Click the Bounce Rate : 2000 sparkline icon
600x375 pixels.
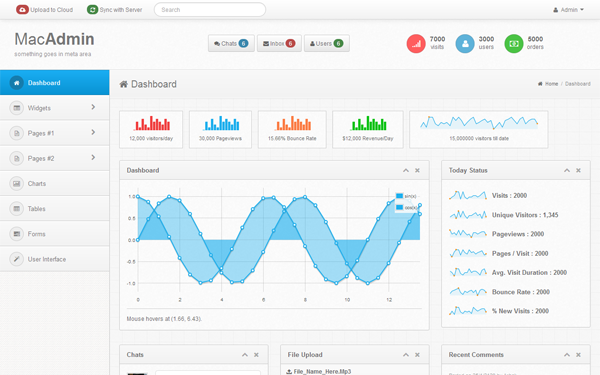(x=468, y=292)
